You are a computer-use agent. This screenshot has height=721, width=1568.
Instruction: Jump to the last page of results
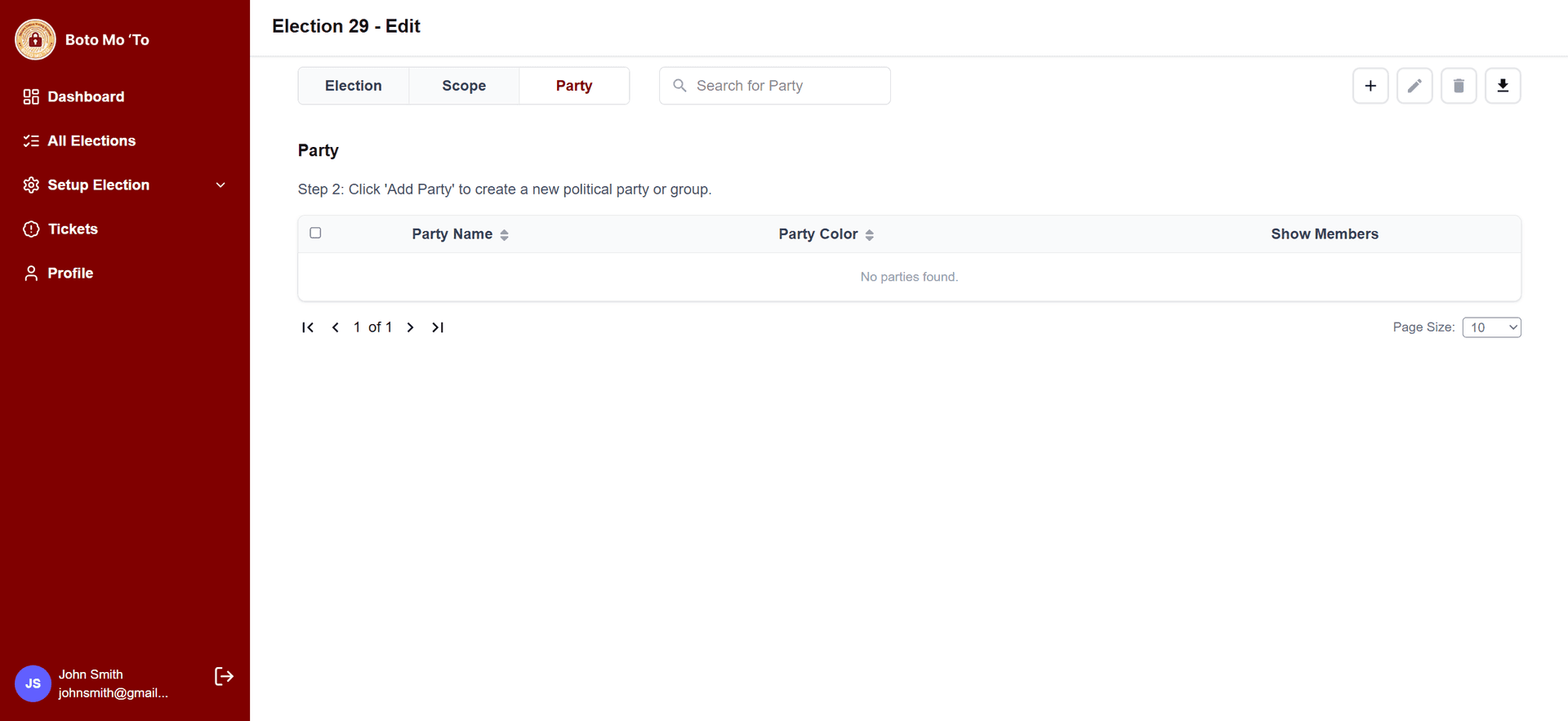point(438,327)
